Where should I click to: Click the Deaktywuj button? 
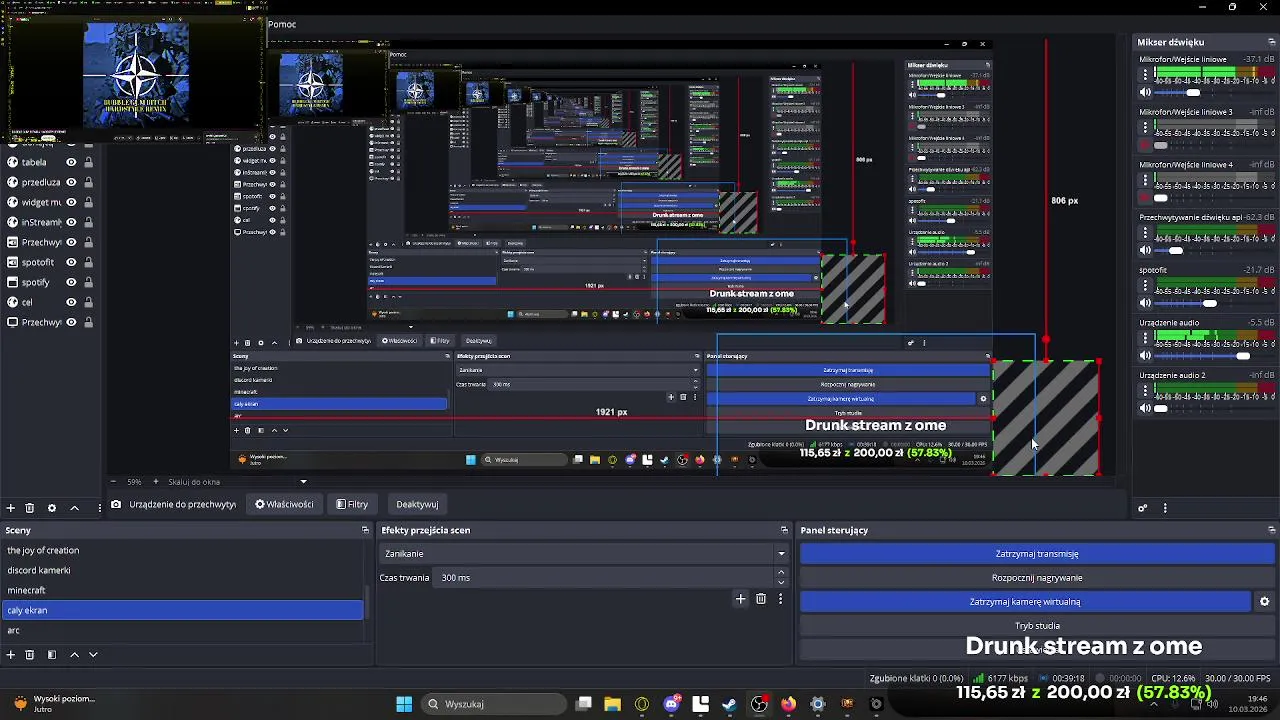coord(417,504)
